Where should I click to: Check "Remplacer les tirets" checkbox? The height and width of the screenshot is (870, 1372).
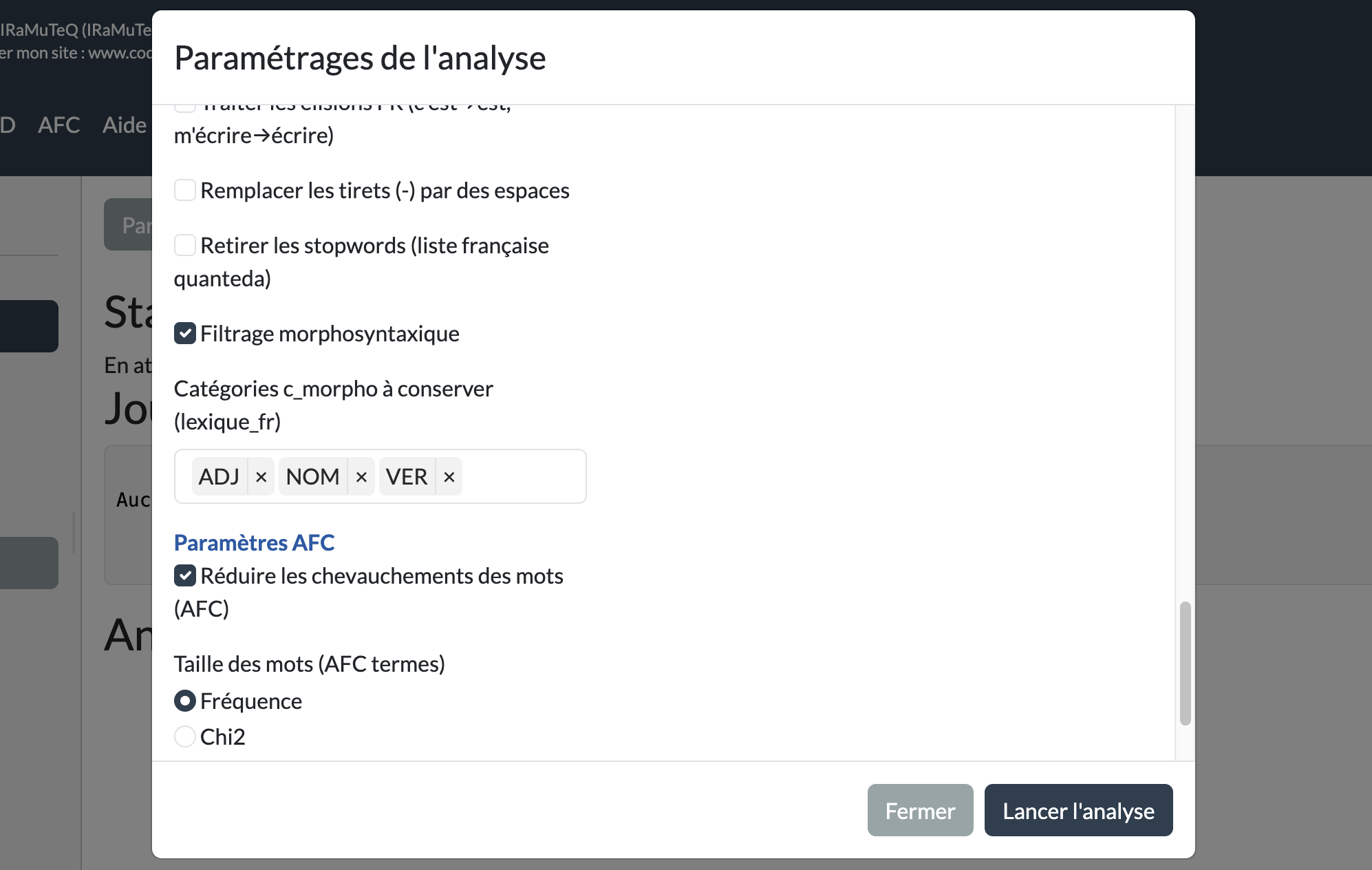pyautogui.click(x=185, y=190)
